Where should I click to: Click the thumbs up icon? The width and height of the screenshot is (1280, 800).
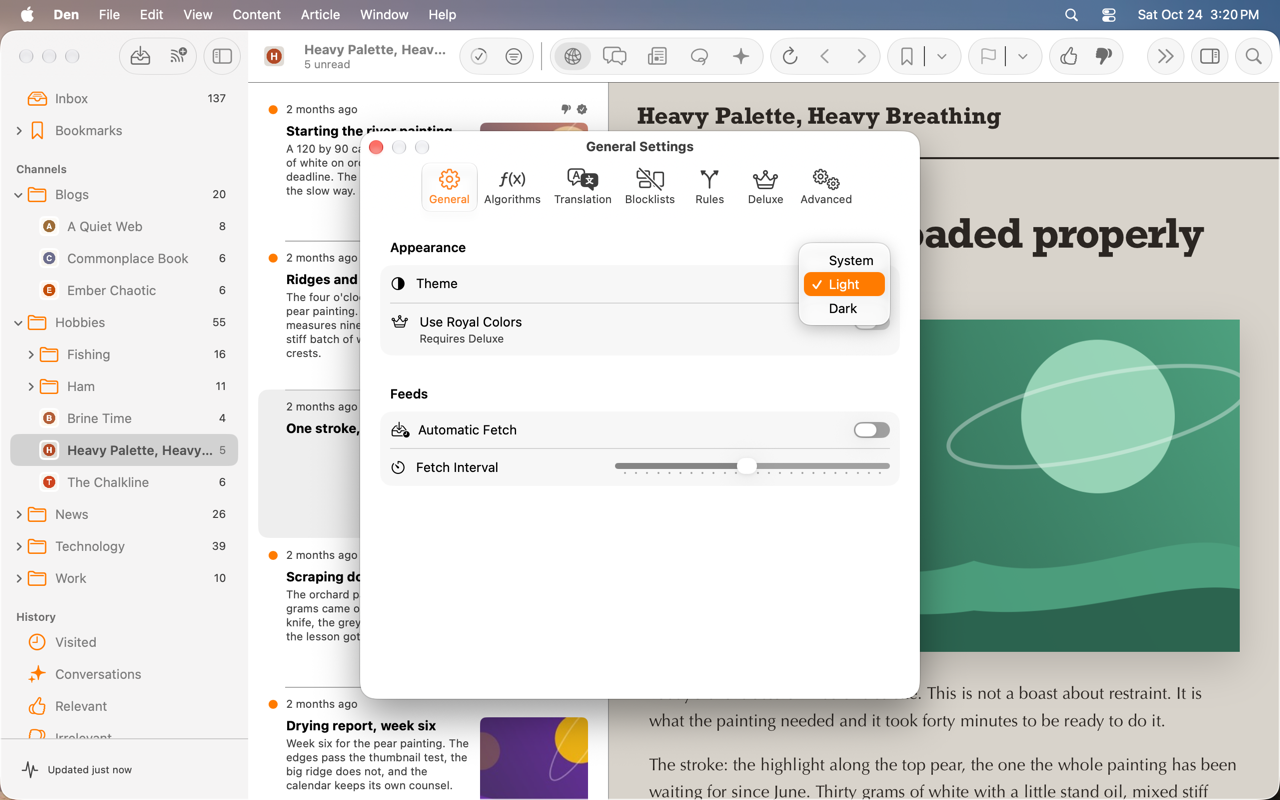[1069, 57]
